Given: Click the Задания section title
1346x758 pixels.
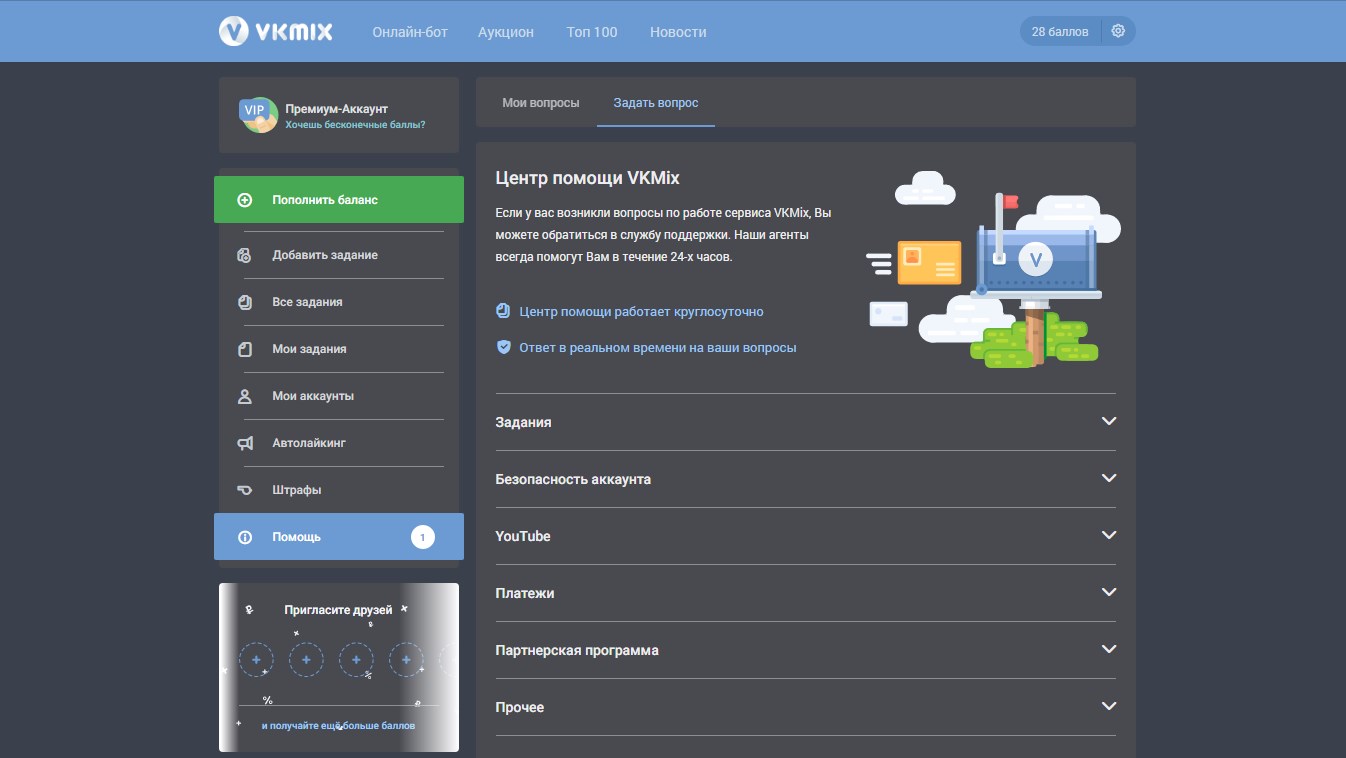Looking at the screenshot, I should click(x=523, y=422).
